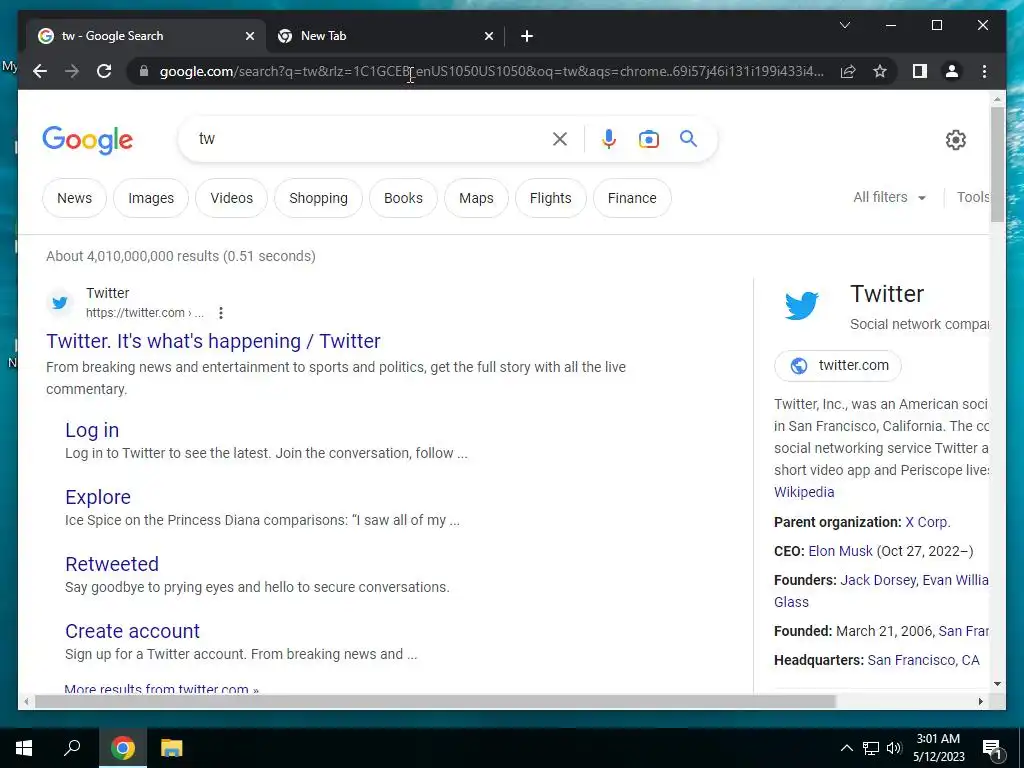The height and width of the screenshot is (768, 1024).
Task: Open the 'X Corp.' parent organization link
Action: 927,522
